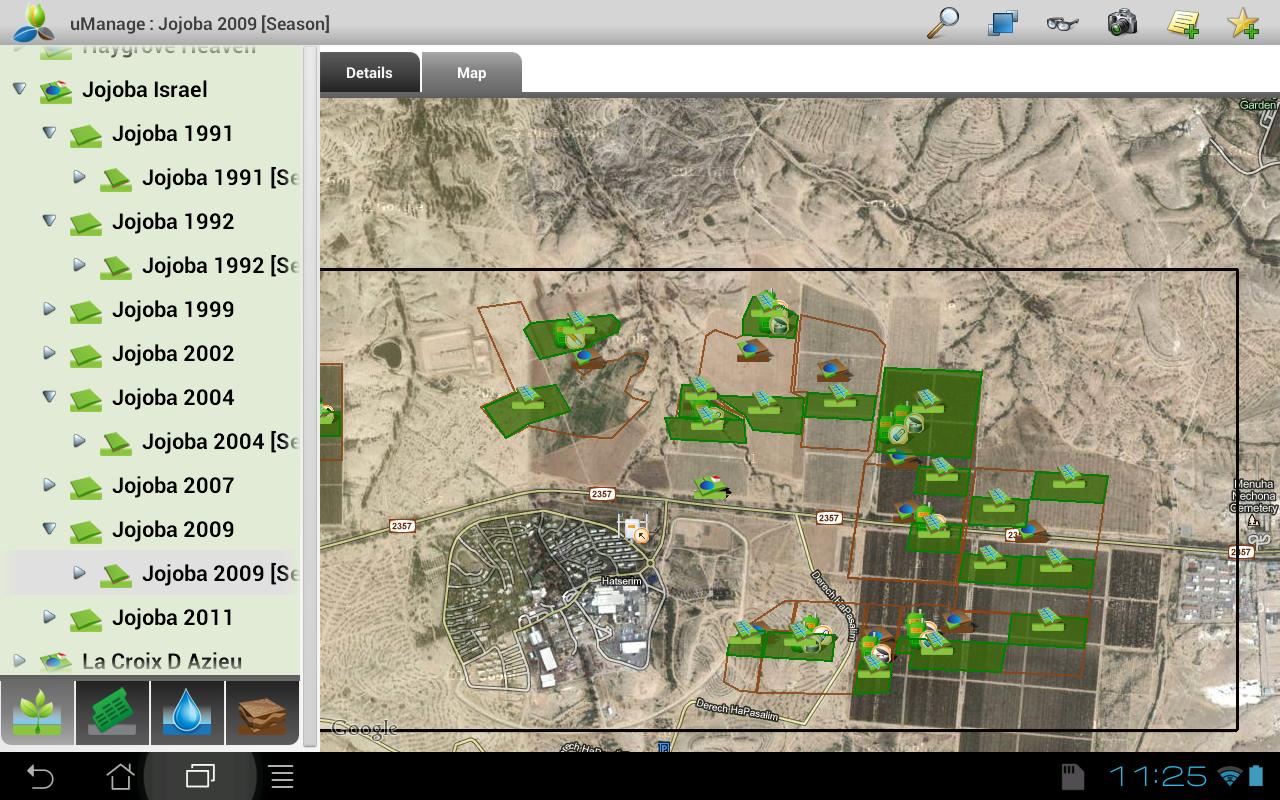Tap the Android back button

(40, 776)
